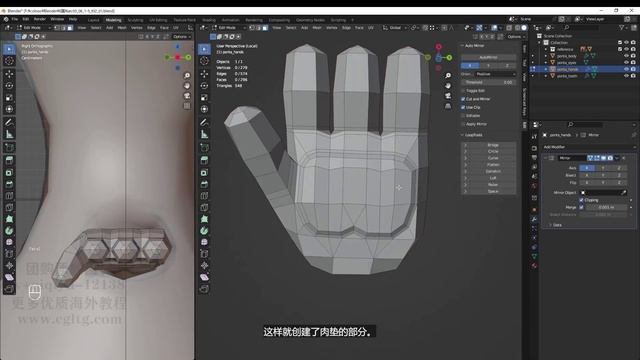
Task: Adjust the Threshold slider in Auto Mirror
Action: coord(488,82)
